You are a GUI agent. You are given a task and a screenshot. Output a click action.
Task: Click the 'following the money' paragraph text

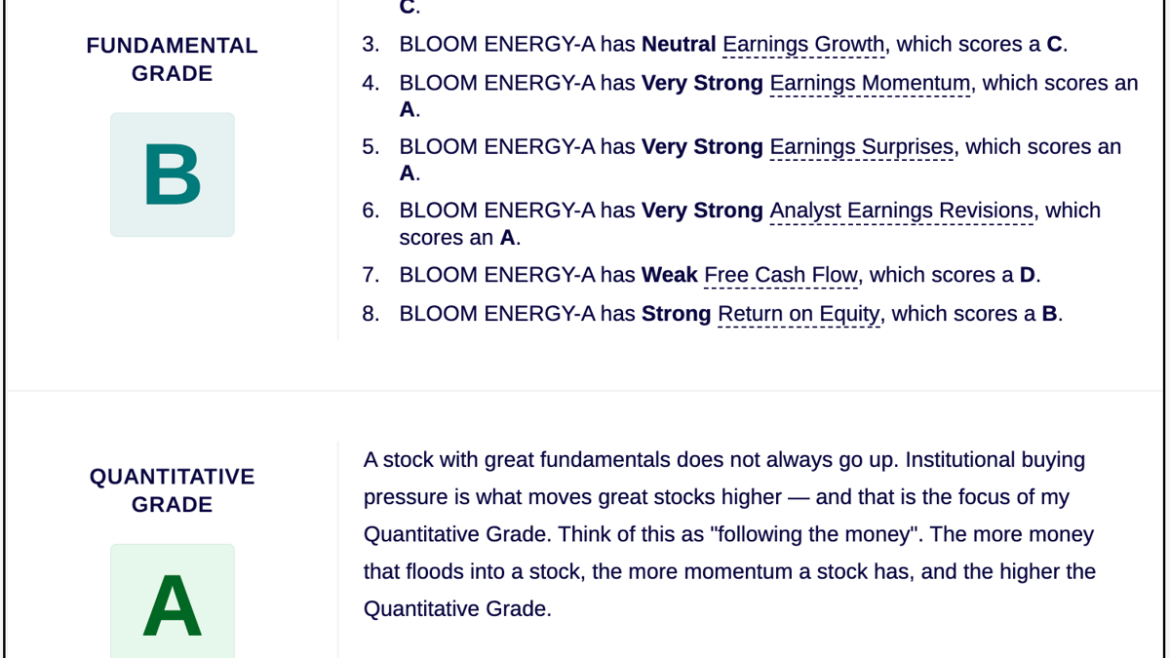[729, 534]
